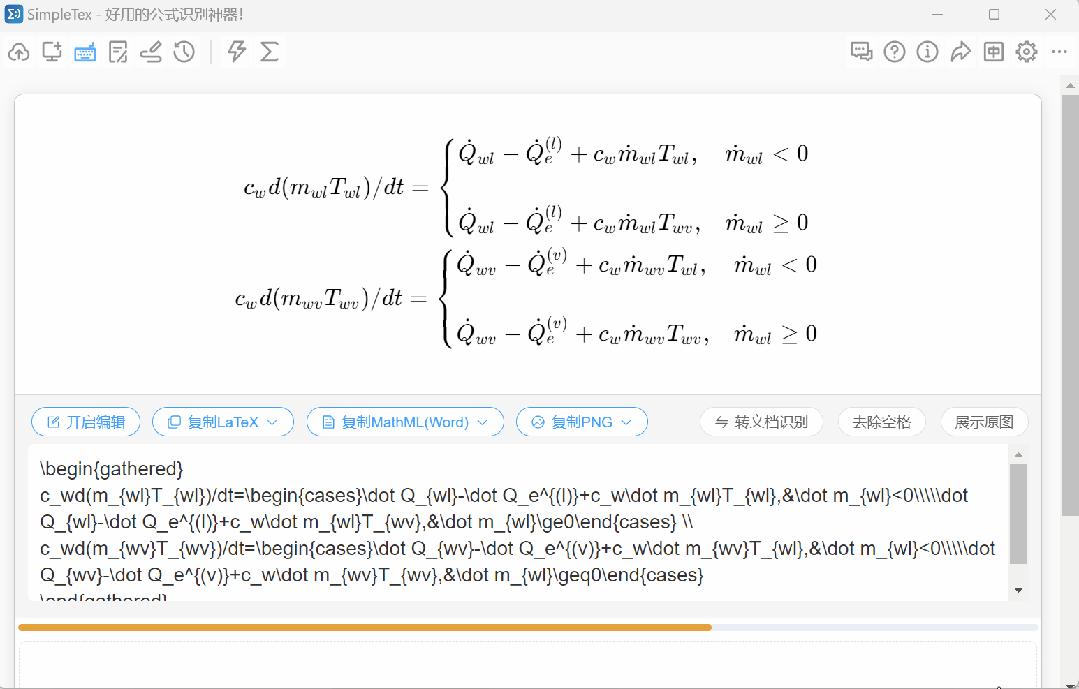Open the settings gear icon
Image resolution: width=1079 pixels, height=689 pixels.
click(1026, 52)
